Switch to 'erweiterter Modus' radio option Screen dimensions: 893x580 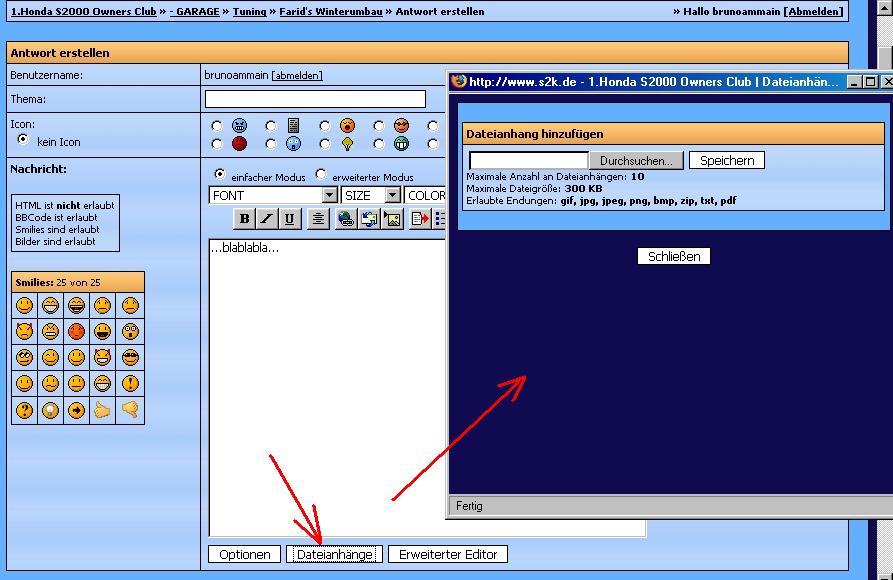point(322,175)
